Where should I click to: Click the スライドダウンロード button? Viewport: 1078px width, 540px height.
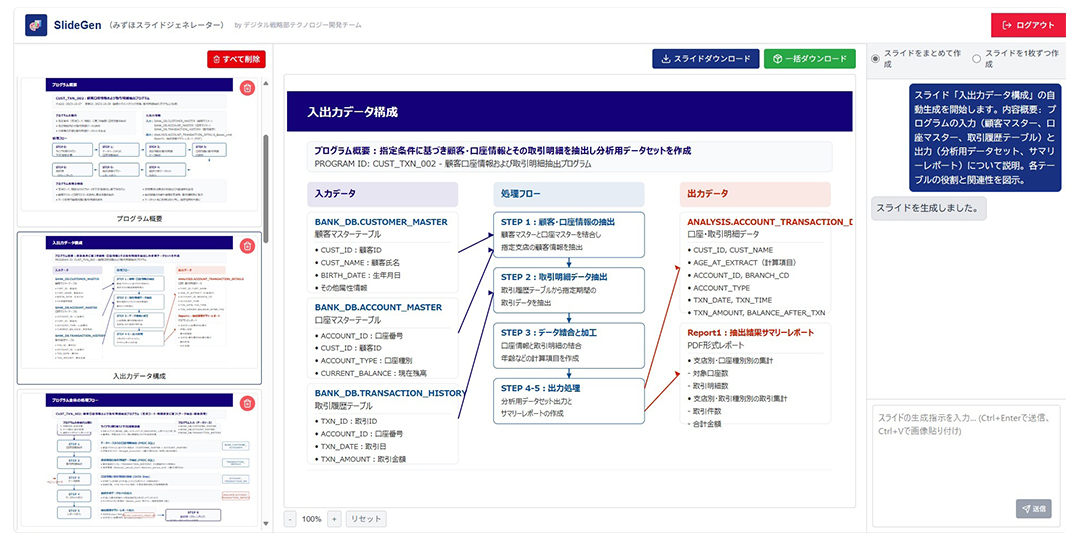click(x=705, y=59)
